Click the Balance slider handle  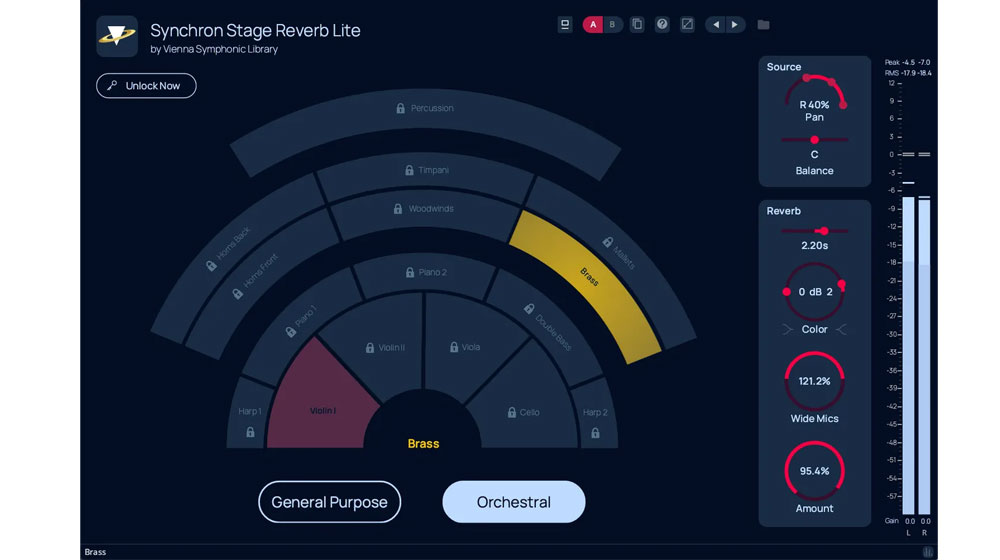coord(814,140)
